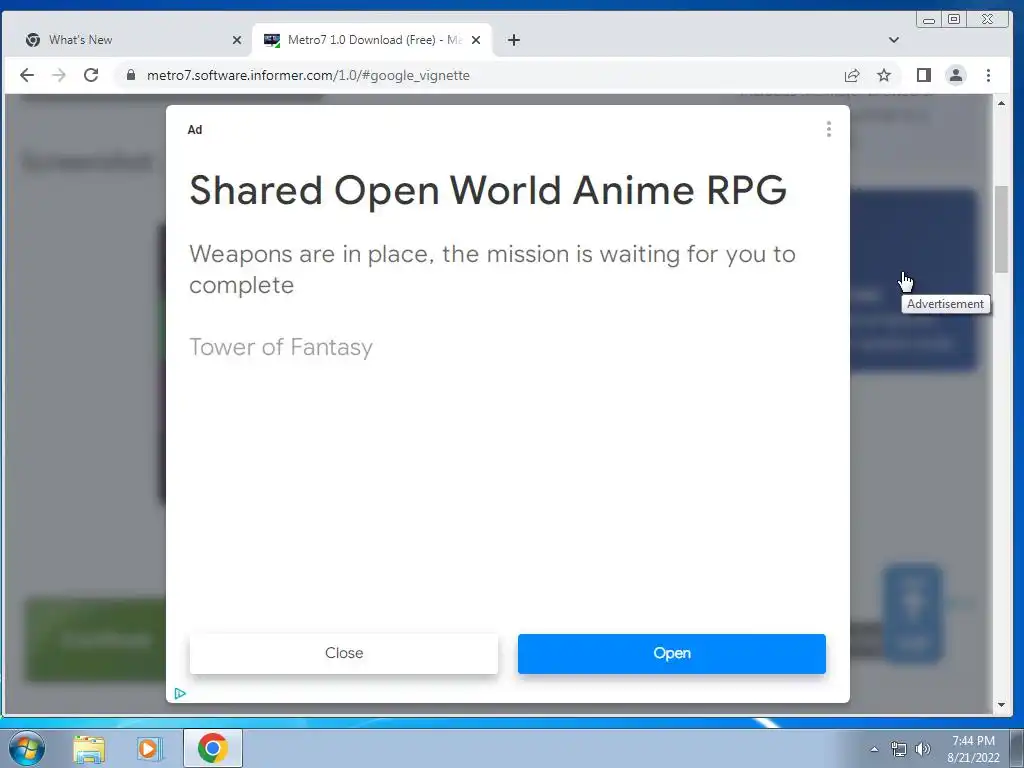
Task: Launch Windows Media Player from taskbar
Action: point(149,748)
